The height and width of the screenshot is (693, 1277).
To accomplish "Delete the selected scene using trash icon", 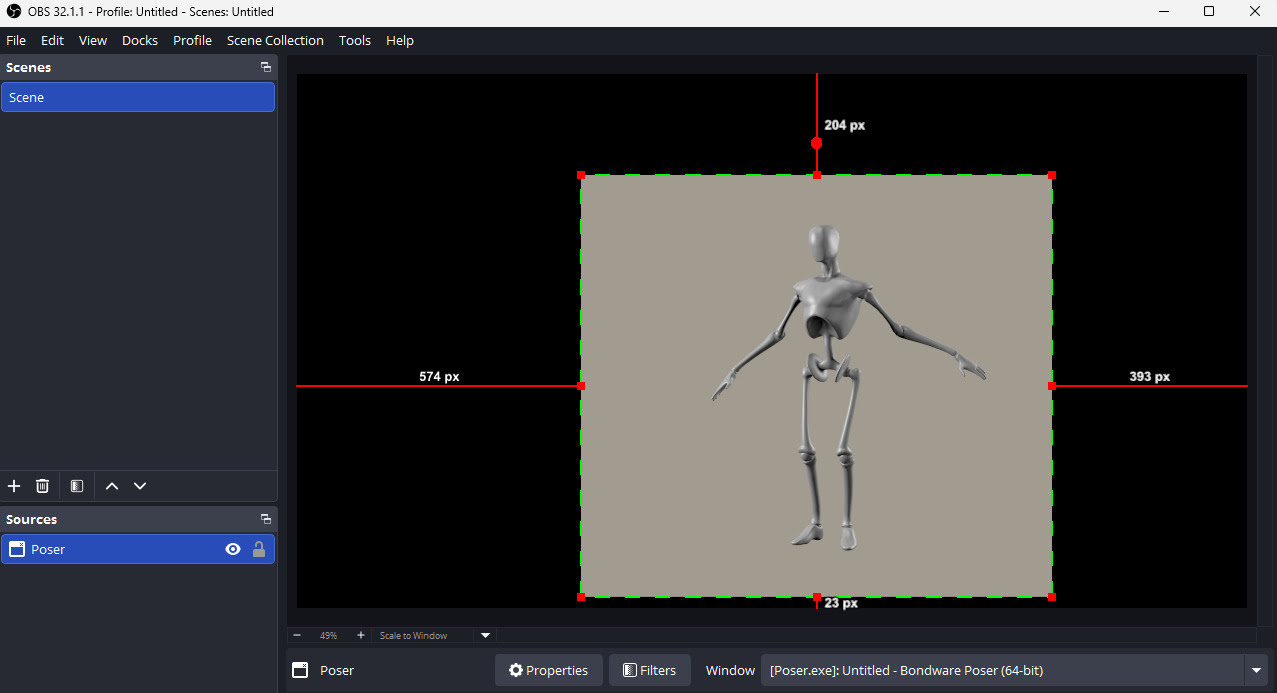I will 42,486.
